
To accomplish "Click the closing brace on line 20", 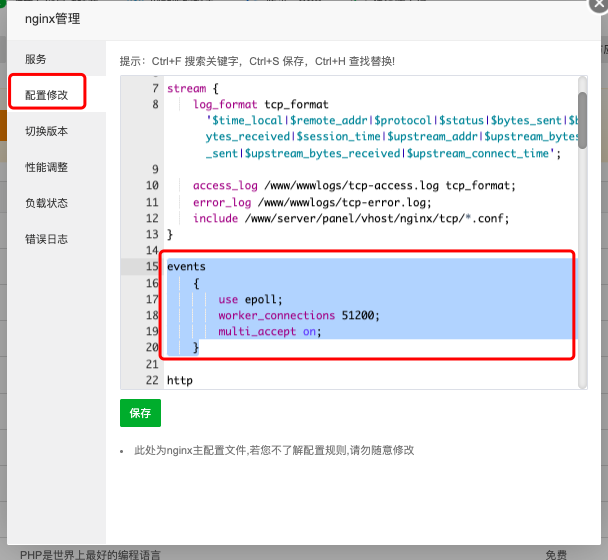I will coord(196,347).
